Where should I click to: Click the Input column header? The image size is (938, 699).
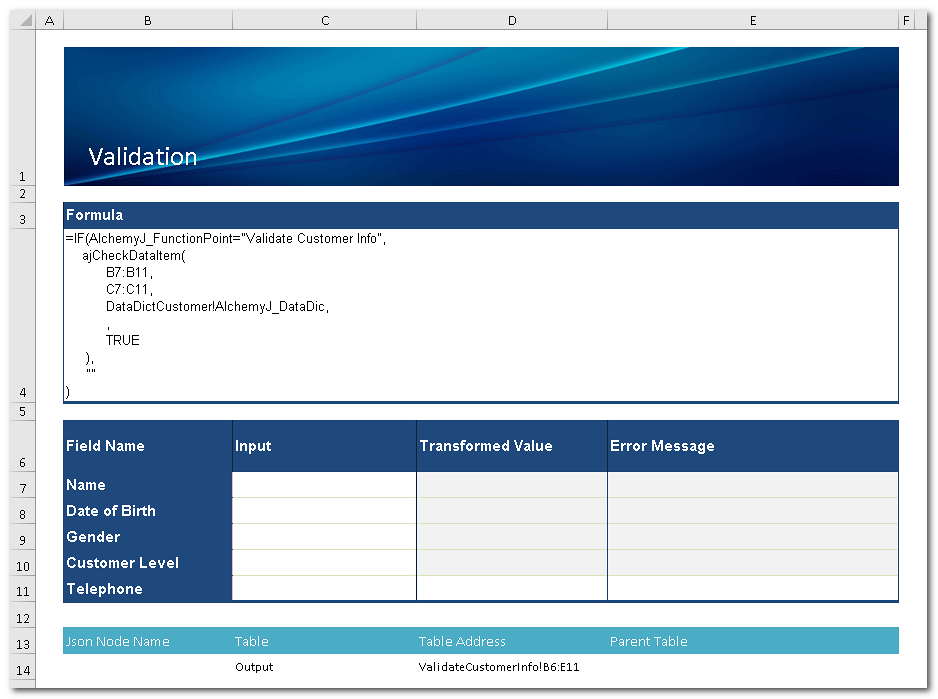pos(324,446)
